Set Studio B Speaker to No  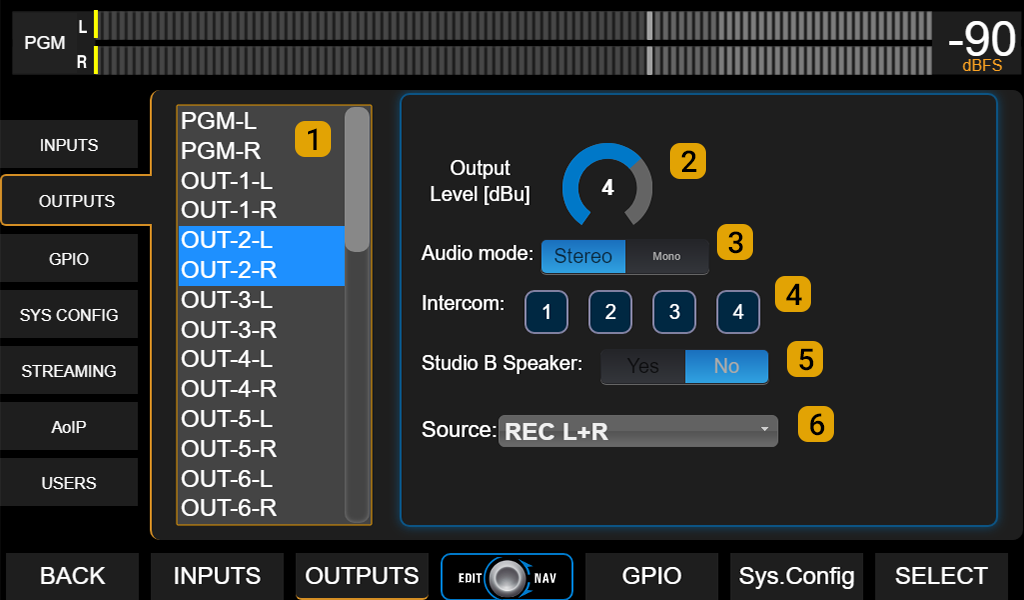coord(727,366)
